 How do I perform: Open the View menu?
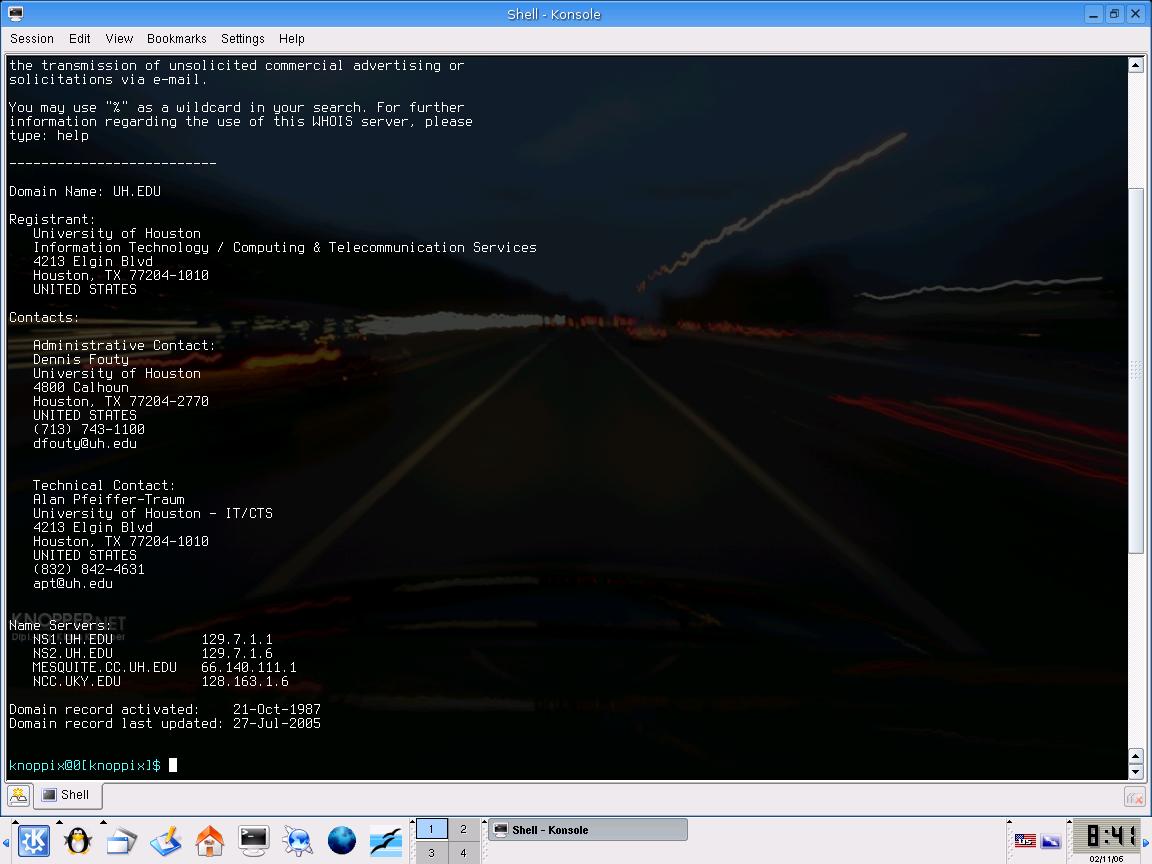[x=119, y=39]
